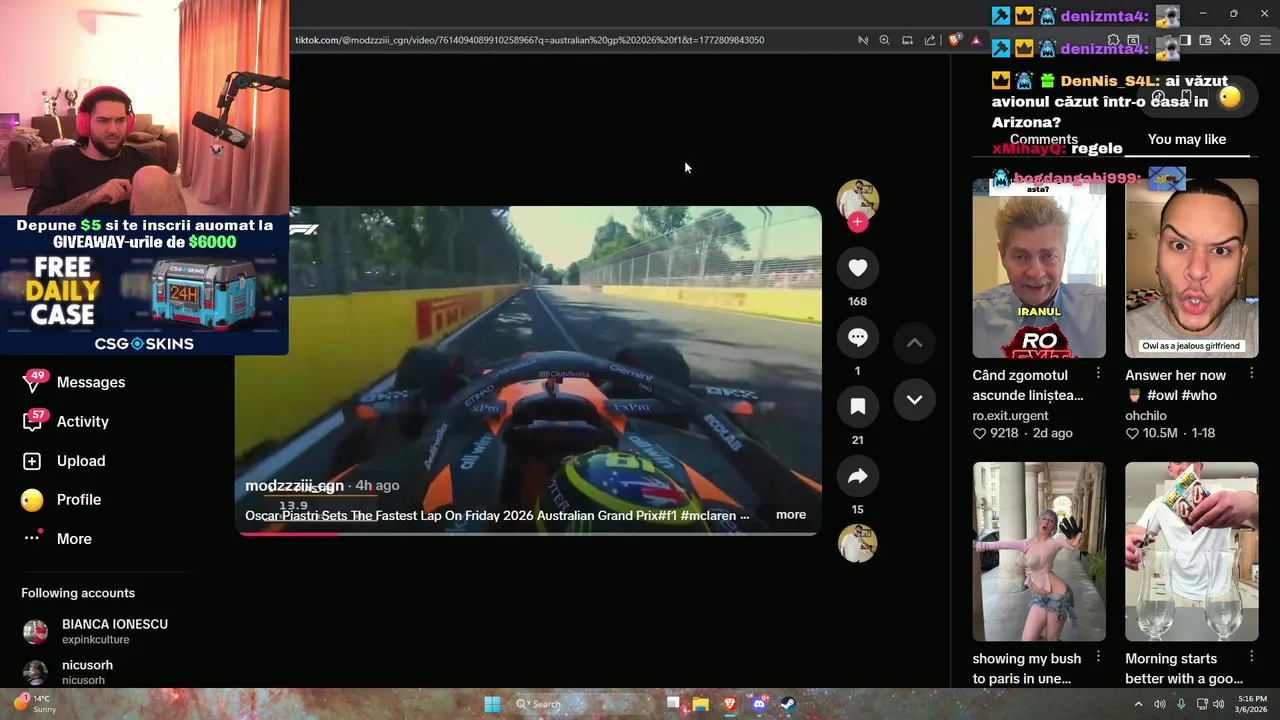Open Leo AI sparkle icon
The height and width of the screenshot is (720, 1280).
(x=1225, y=40)
